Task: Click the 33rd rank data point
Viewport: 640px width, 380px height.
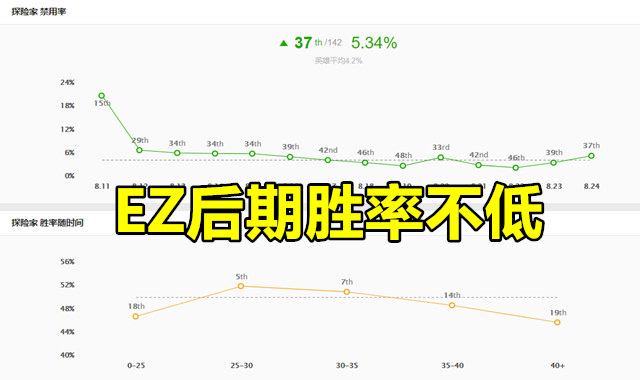Action: 440,157
